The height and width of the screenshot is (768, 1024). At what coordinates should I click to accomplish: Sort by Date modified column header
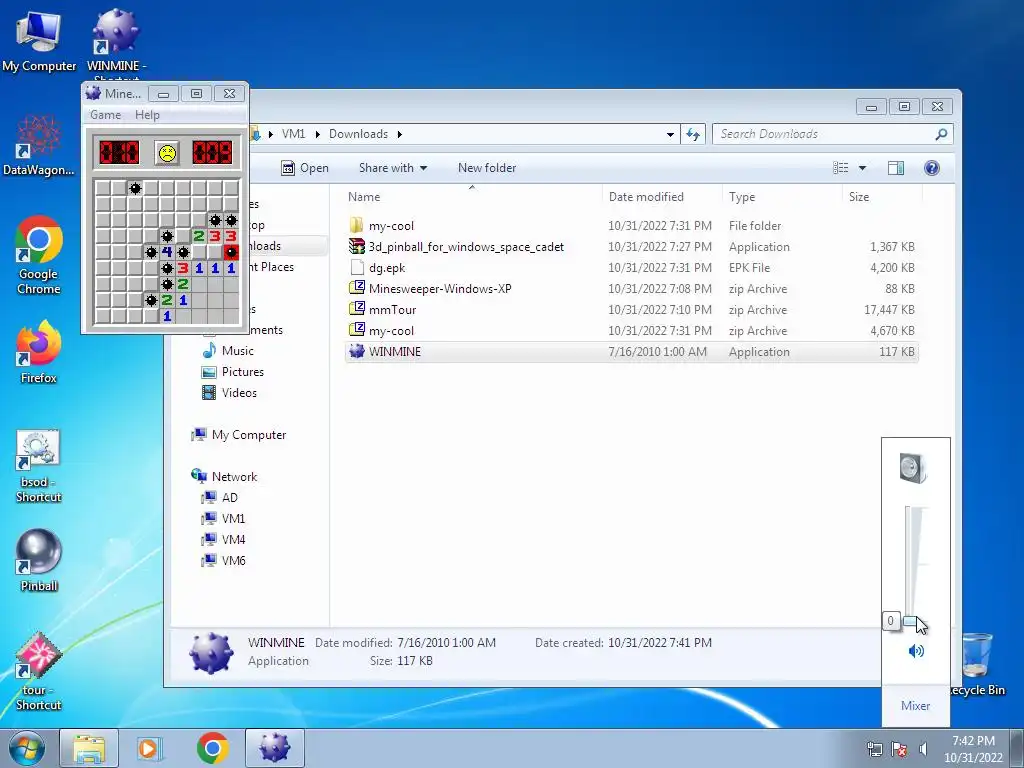(x=662, y=197)
